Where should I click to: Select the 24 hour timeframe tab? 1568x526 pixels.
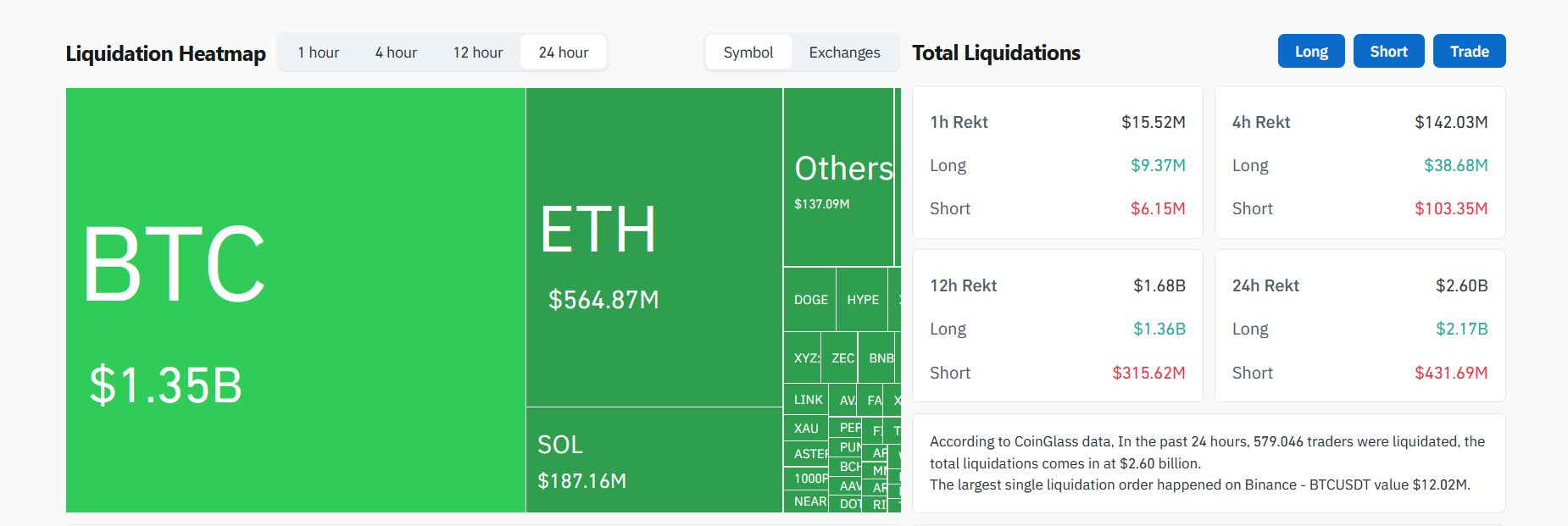[x=563, y=53]
